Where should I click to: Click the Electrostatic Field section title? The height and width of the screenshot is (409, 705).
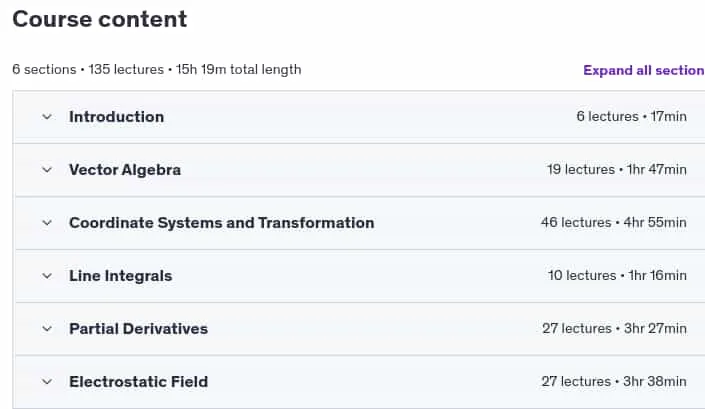(138, 382)
